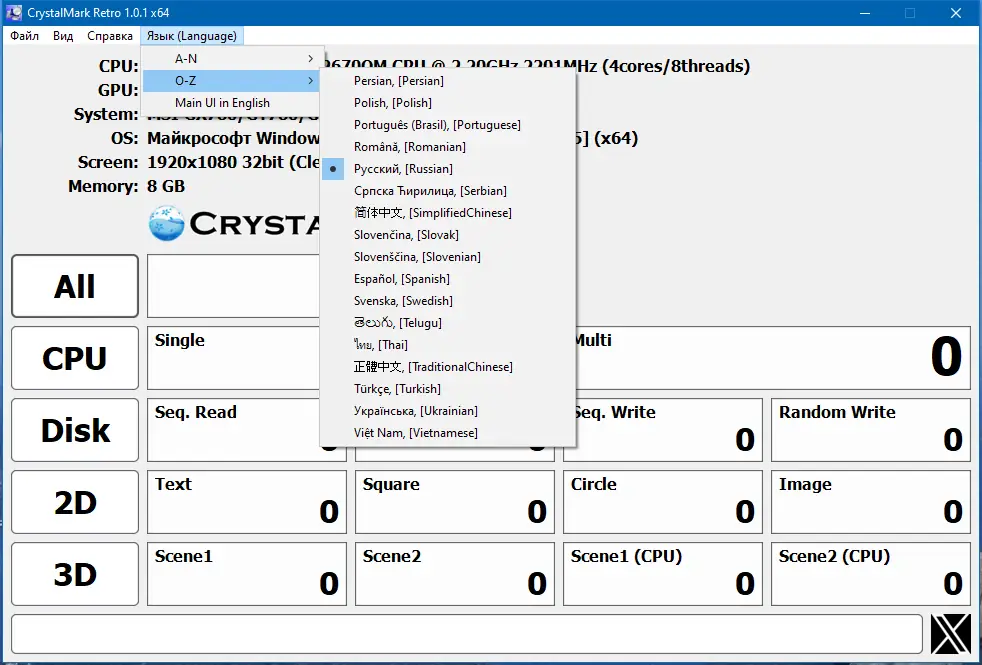Click the OS Майкрософт Windows text
982x665 pixels.
234,138
